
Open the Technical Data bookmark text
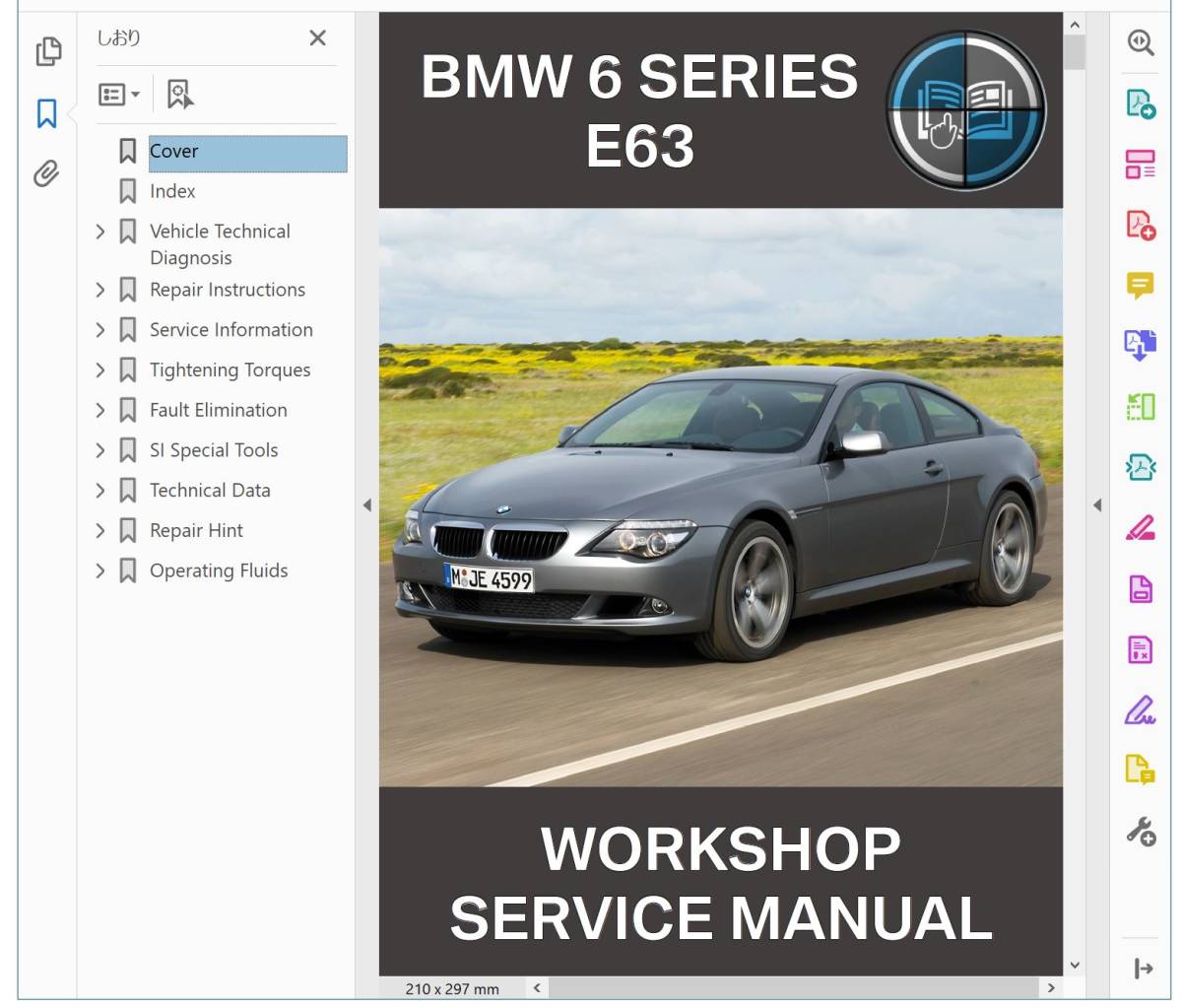(x=210, y=491)
